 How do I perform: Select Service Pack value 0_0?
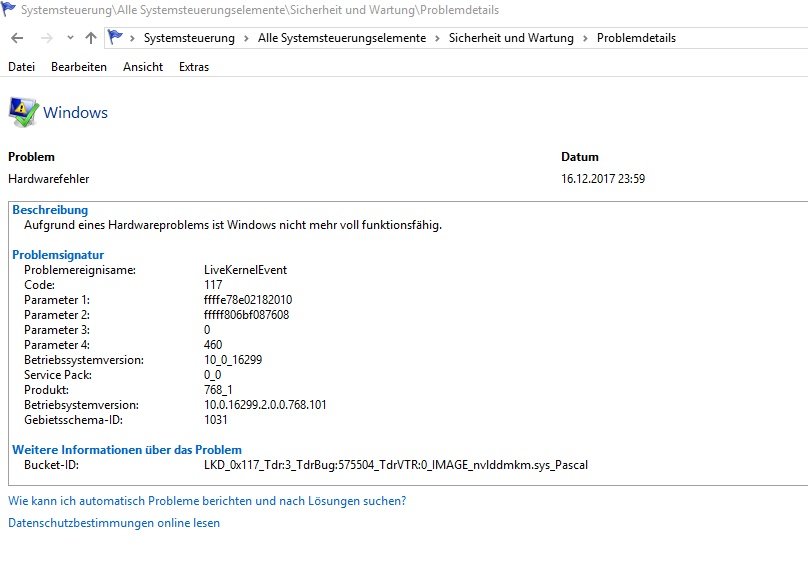(212, 375)
